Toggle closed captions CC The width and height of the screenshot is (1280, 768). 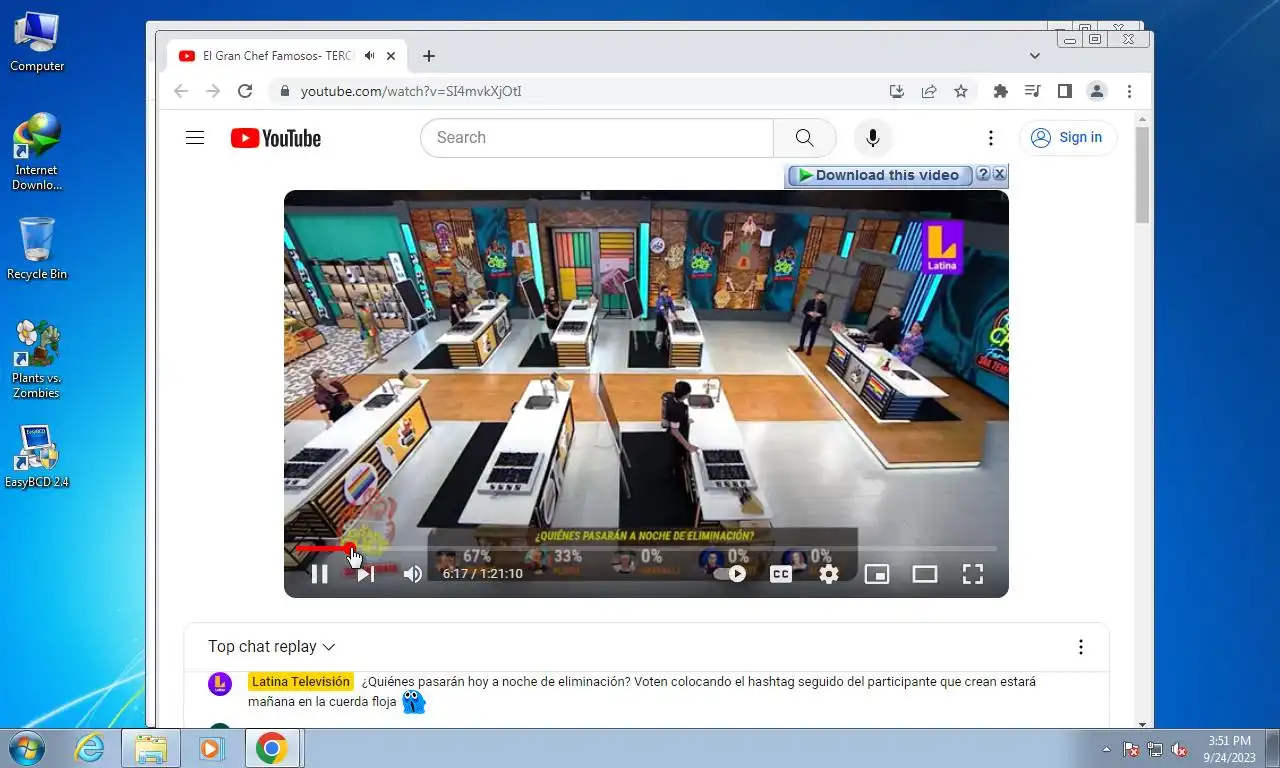pyautogui.click(x=781, y=574)
